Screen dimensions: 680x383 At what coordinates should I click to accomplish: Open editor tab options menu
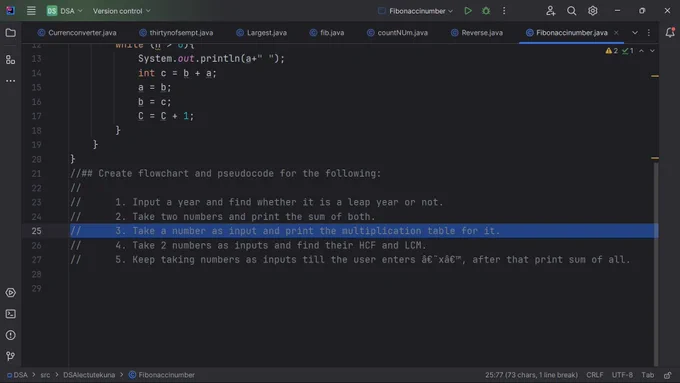649,33
